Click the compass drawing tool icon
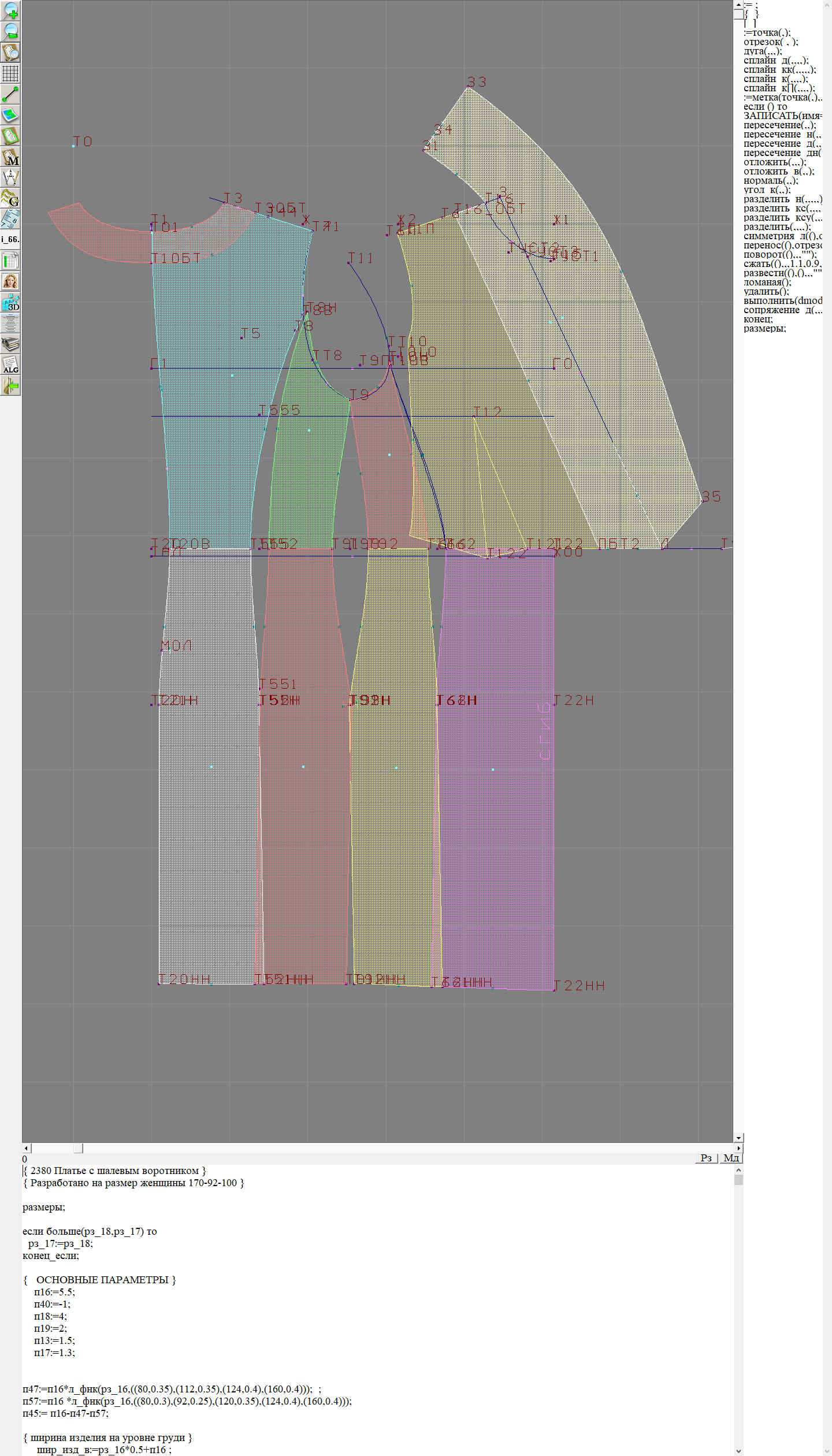Viewport: 832px width, 1456px height. coord(10,177)
